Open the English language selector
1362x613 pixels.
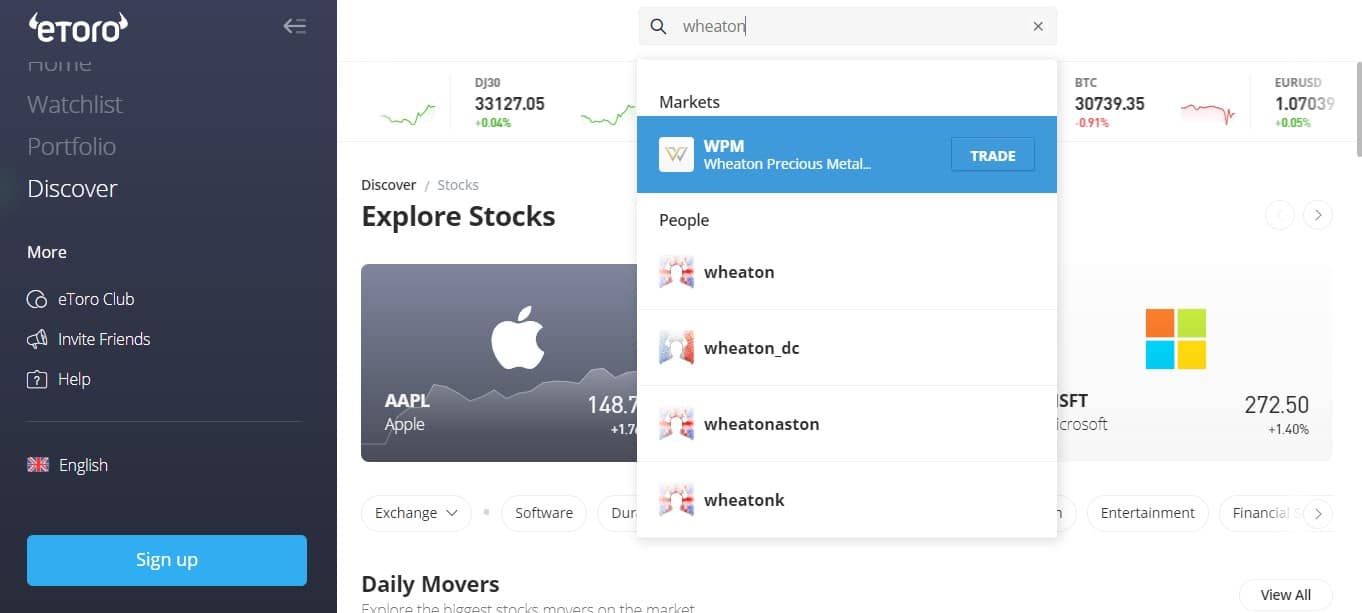coord(68,465)
